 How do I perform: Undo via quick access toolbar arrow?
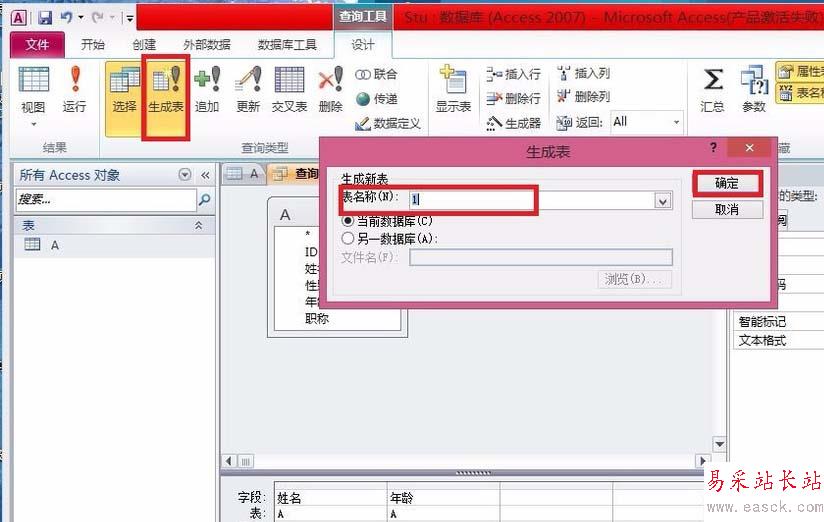click(x=66, y=17)
